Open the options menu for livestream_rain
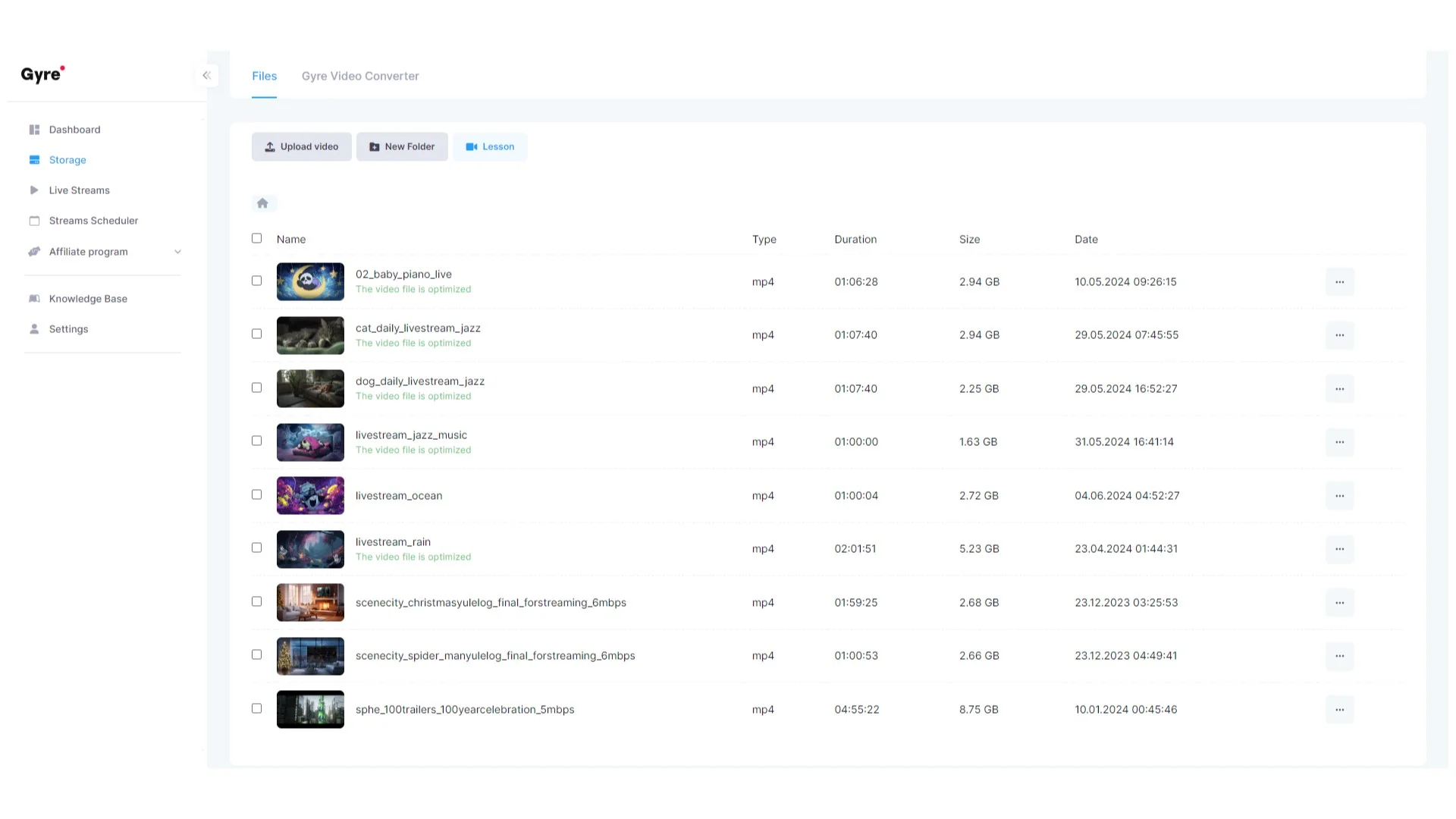1456x819 pixels. click(1340, 549)
